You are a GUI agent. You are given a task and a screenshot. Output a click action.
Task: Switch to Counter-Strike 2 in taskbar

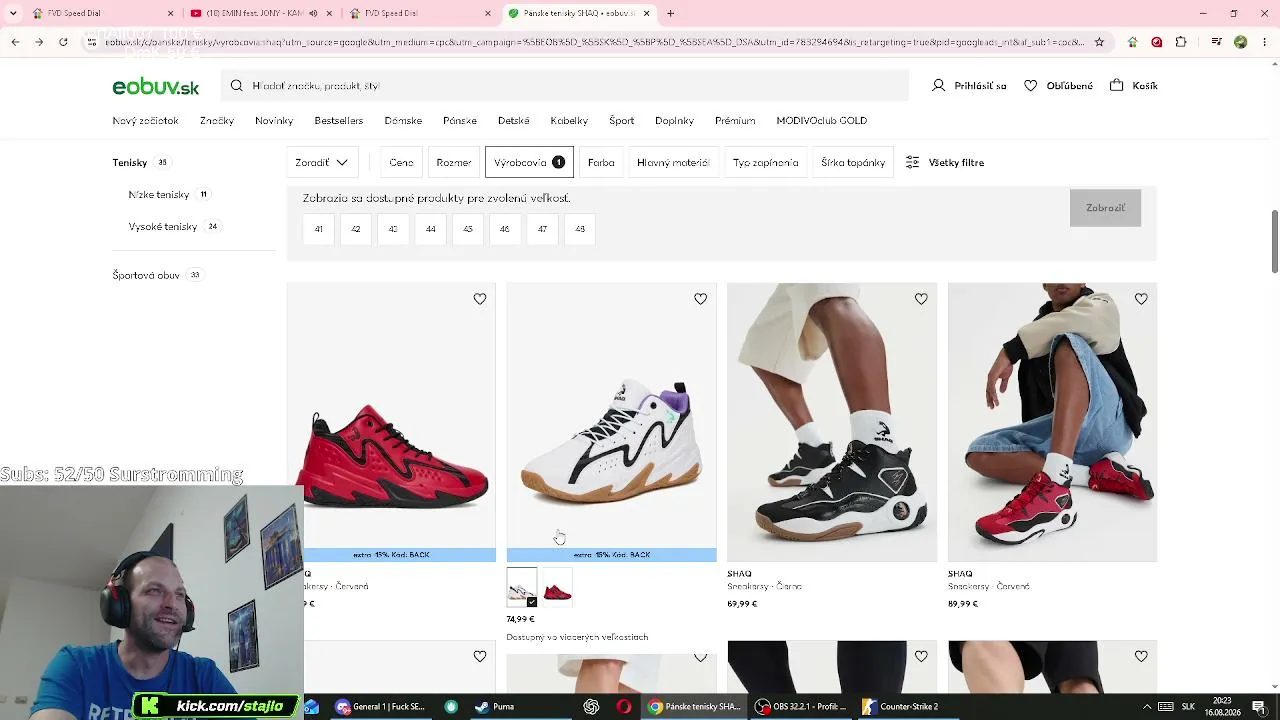tap(900, 707)
